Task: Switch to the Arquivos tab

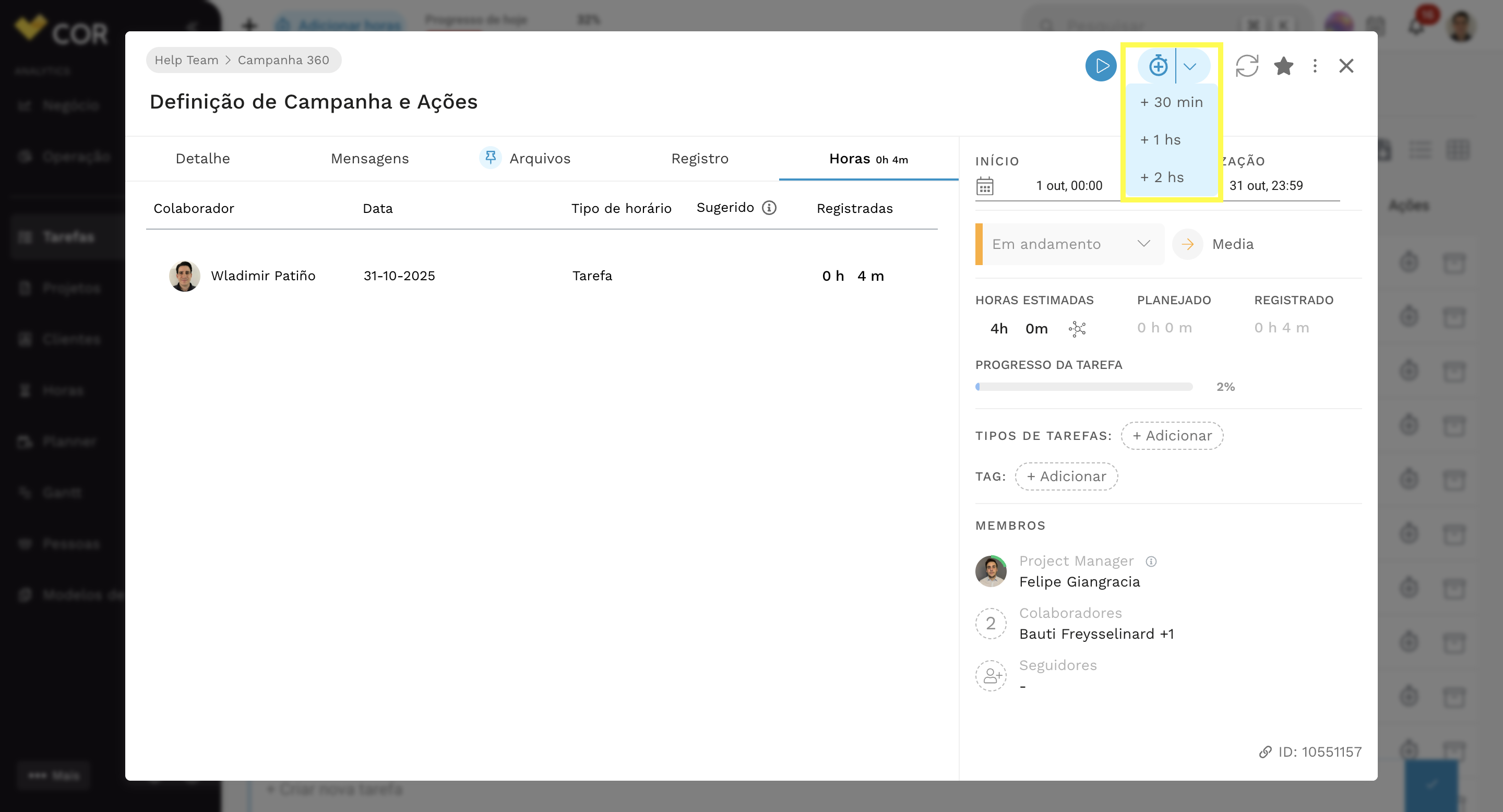Action: point(540,159)
